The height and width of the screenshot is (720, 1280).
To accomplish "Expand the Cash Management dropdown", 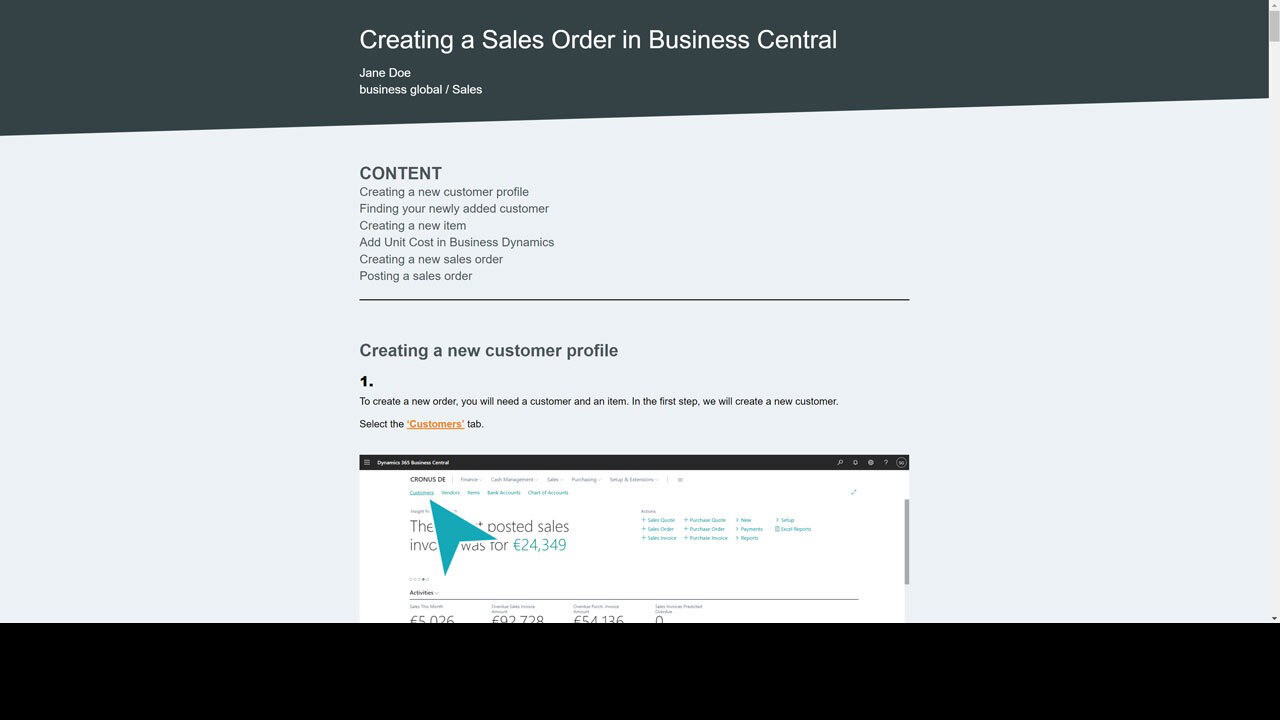I will point(513,480).
